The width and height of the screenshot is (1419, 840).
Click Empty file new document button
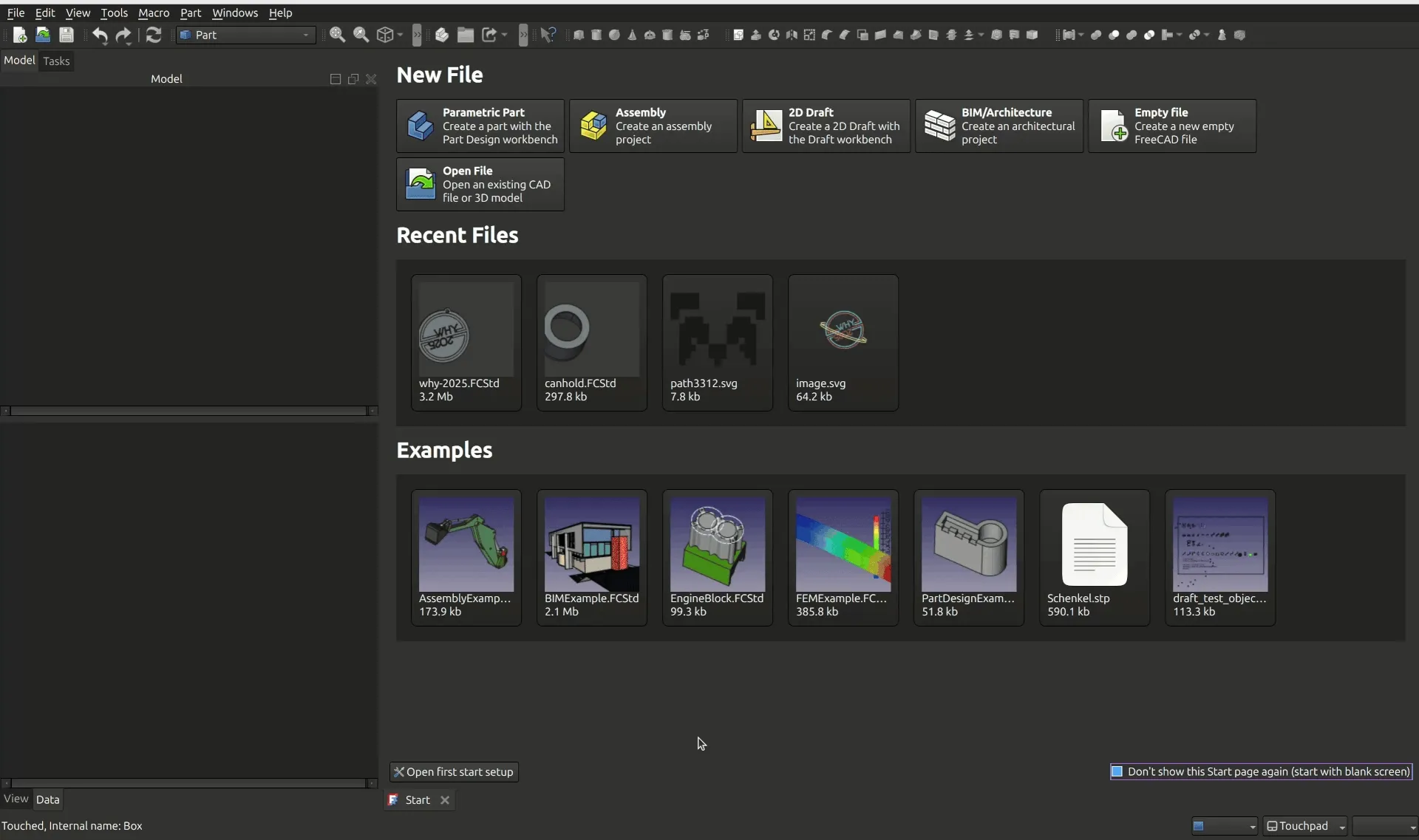point(1172,126)
